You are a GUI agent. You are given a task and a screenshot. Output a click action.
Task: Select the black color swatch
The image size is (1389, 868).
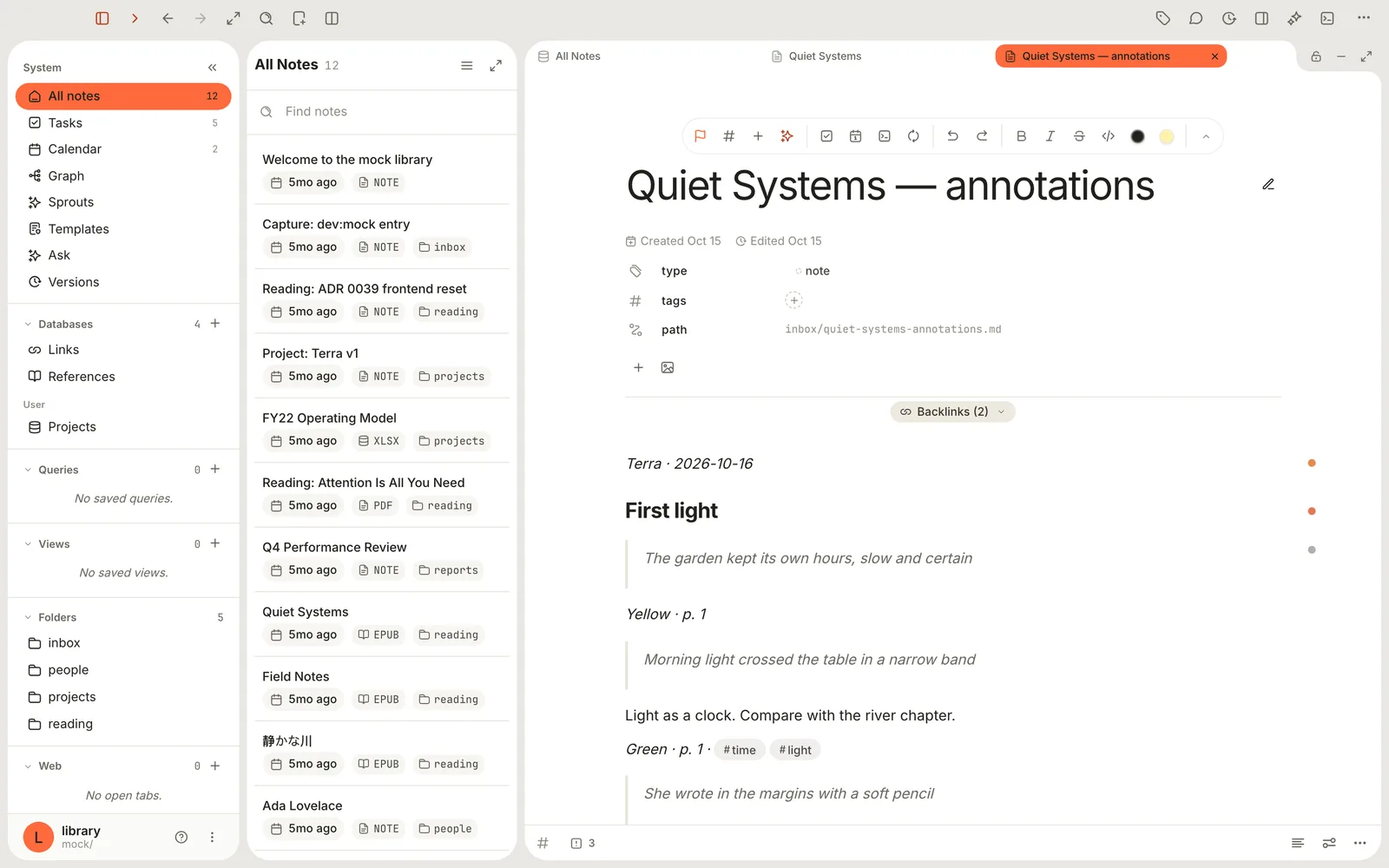[x=1137, y=136]
